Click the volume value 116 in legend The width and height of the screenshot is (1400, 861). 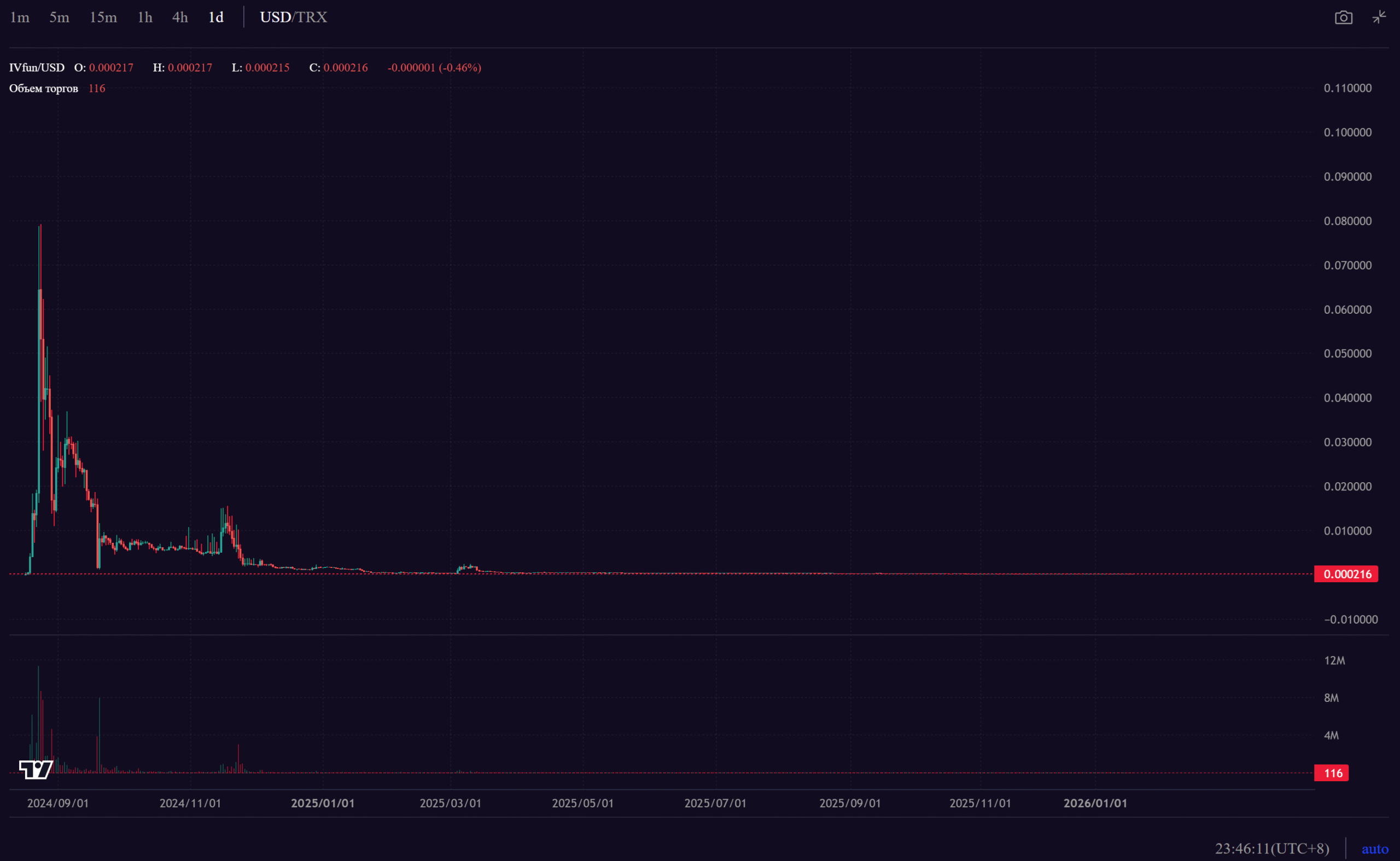(x=97, y=88)
